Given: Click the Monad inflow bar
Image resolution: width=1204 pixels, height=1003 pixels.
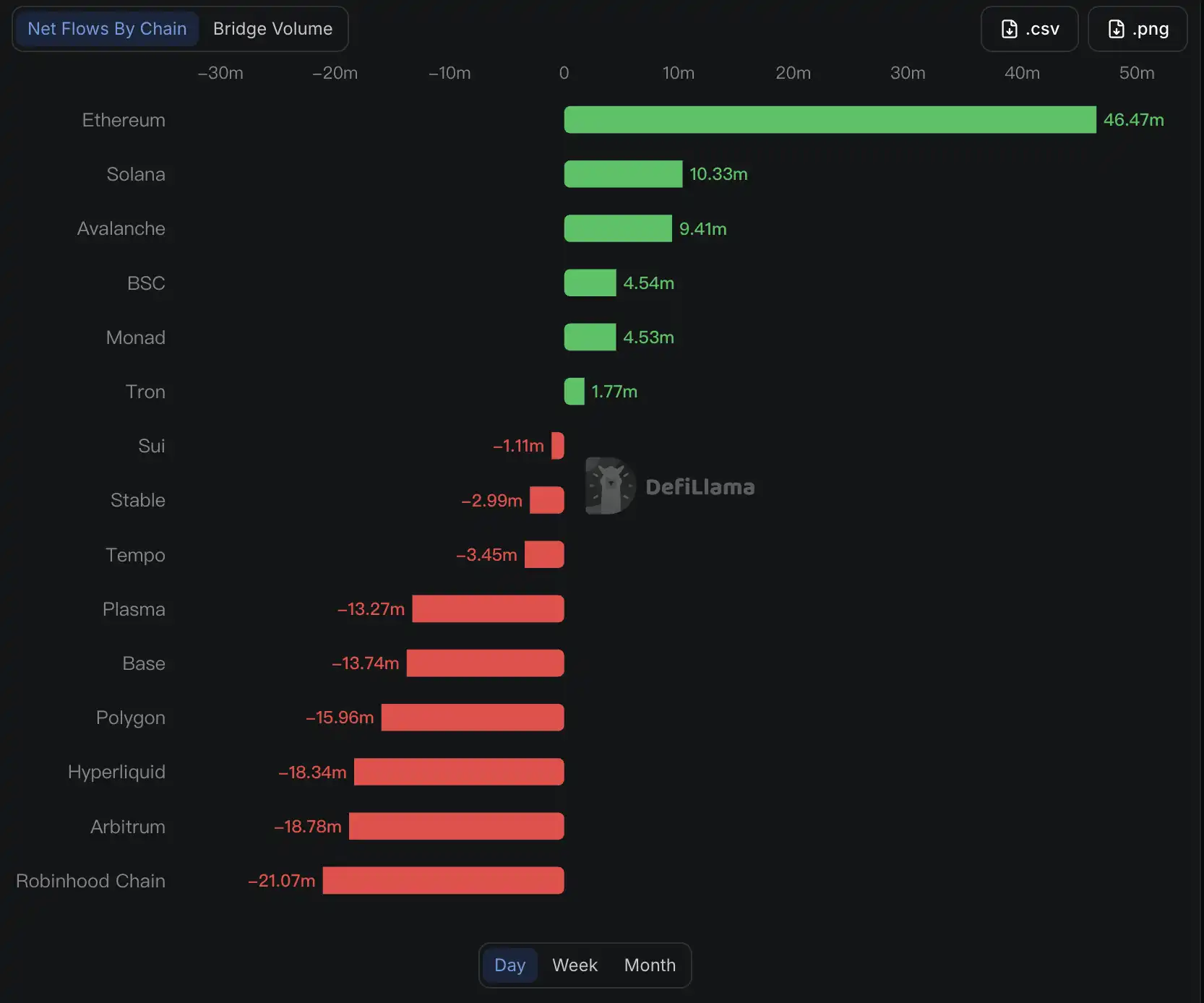Looking at the screenshot, I should tap(590, 337).
